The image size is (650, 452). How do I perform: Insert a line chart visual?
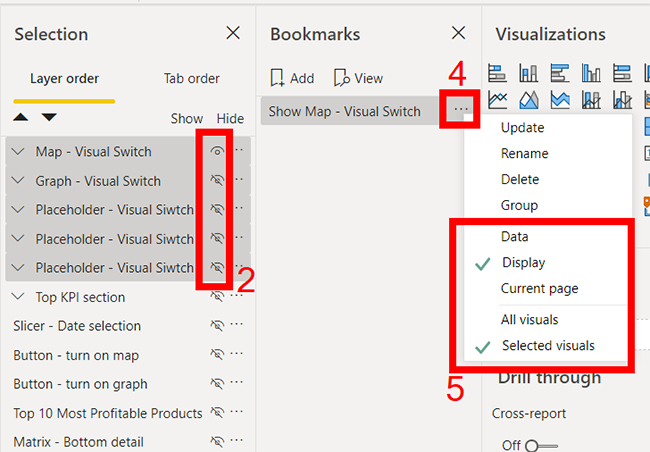pyautogui.click(x=497, y=99)
